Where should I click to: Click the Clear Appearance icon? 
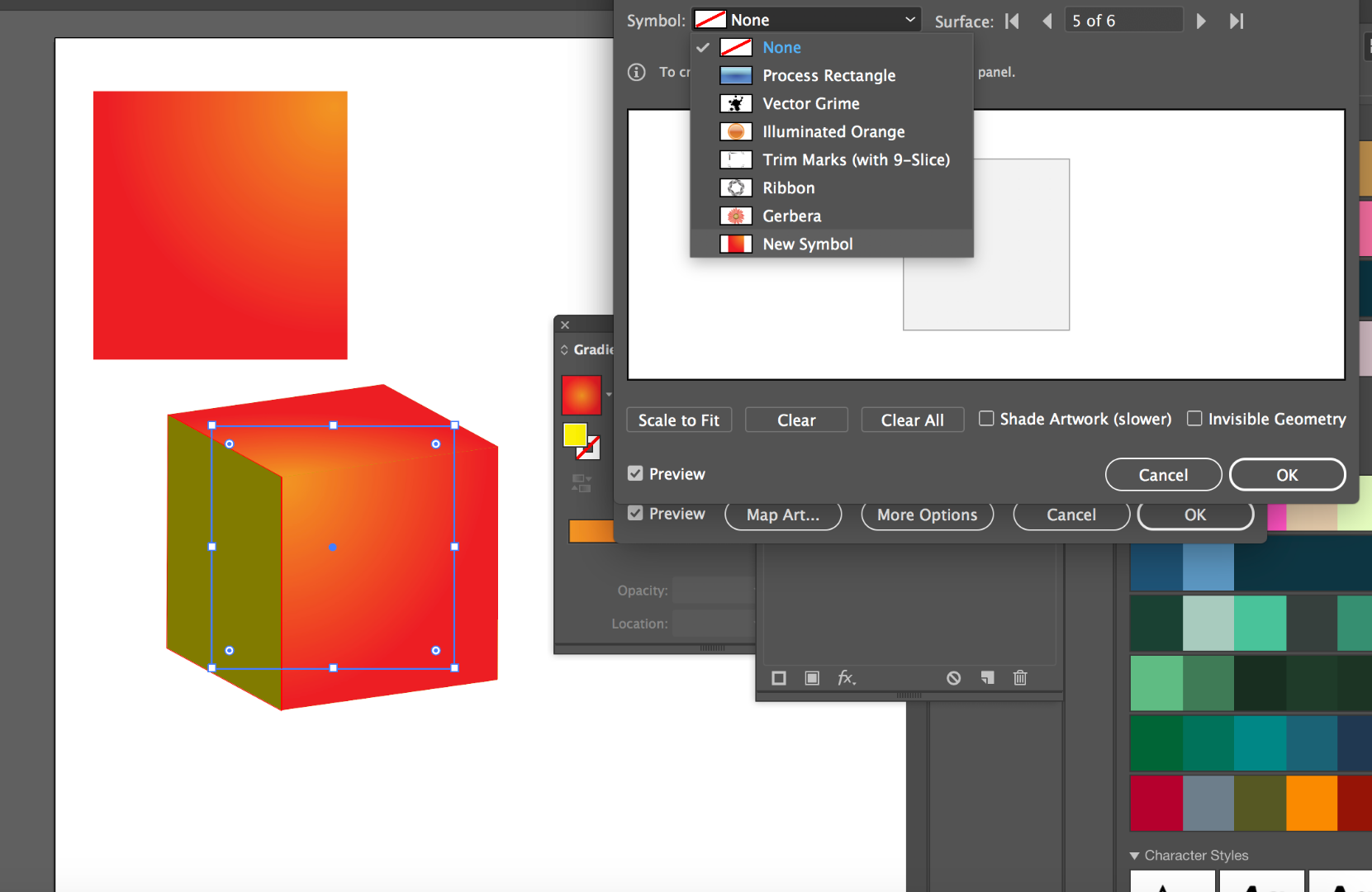click(x=954, y=678)
